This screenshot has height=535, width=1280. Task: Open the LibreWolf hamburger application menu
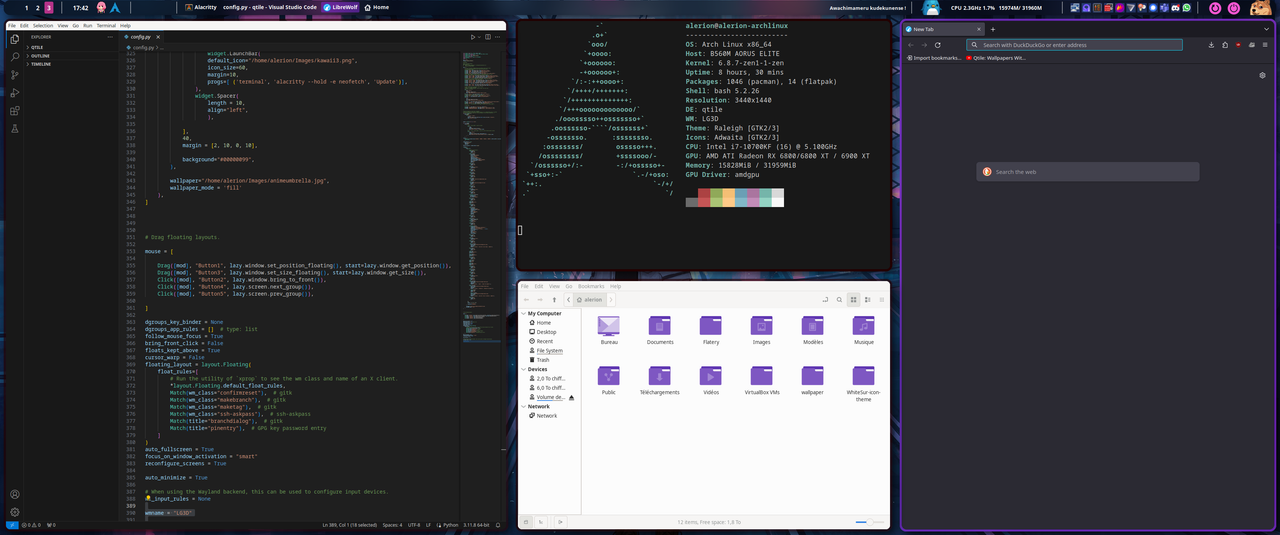coord(1265,45)
